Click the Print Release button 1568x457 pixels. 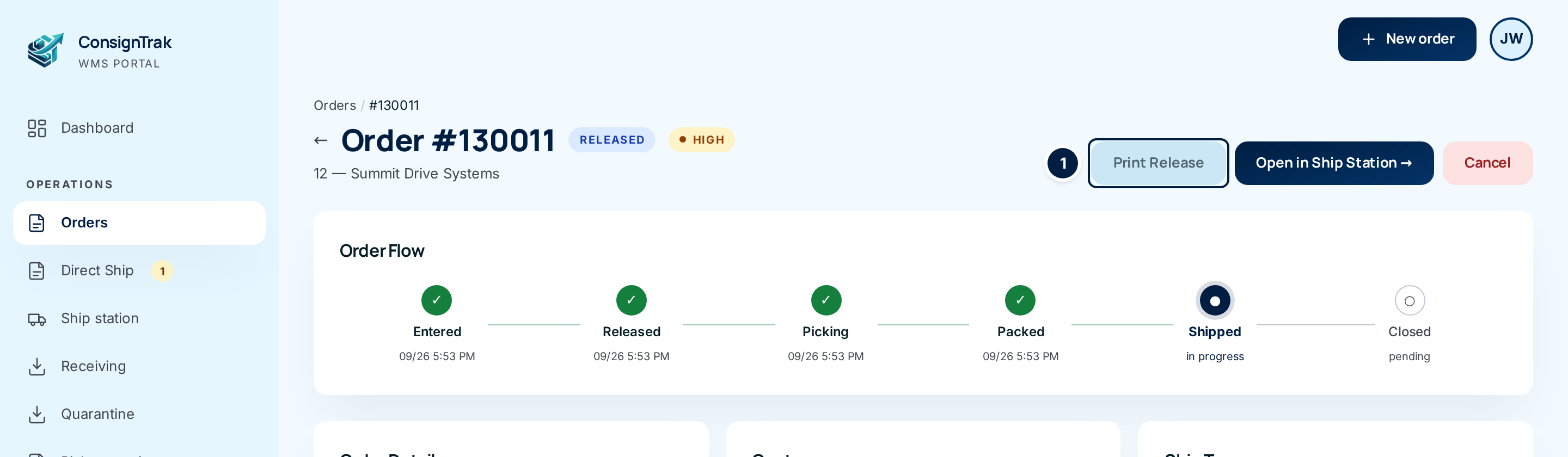(1157, 163)
